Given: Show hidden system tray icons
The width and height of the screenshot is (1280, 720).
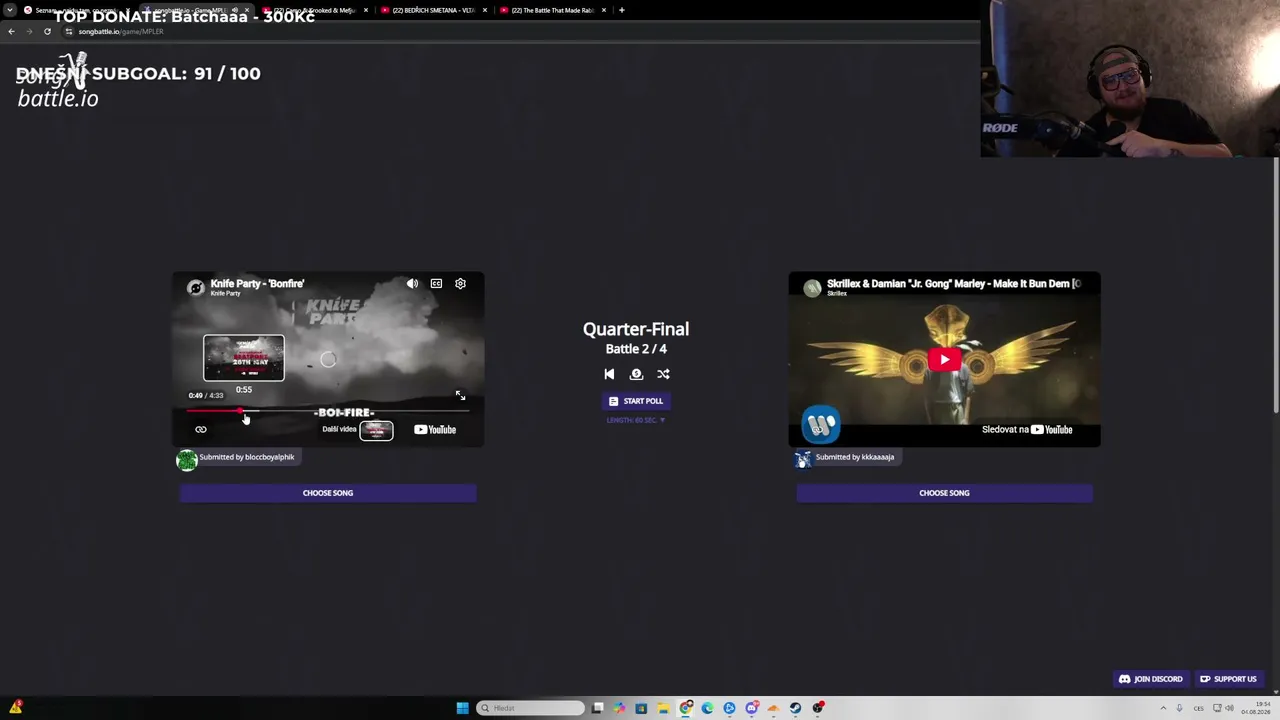Looking at the screenshot, I should pyautogui.click(x=1163, y=708).
